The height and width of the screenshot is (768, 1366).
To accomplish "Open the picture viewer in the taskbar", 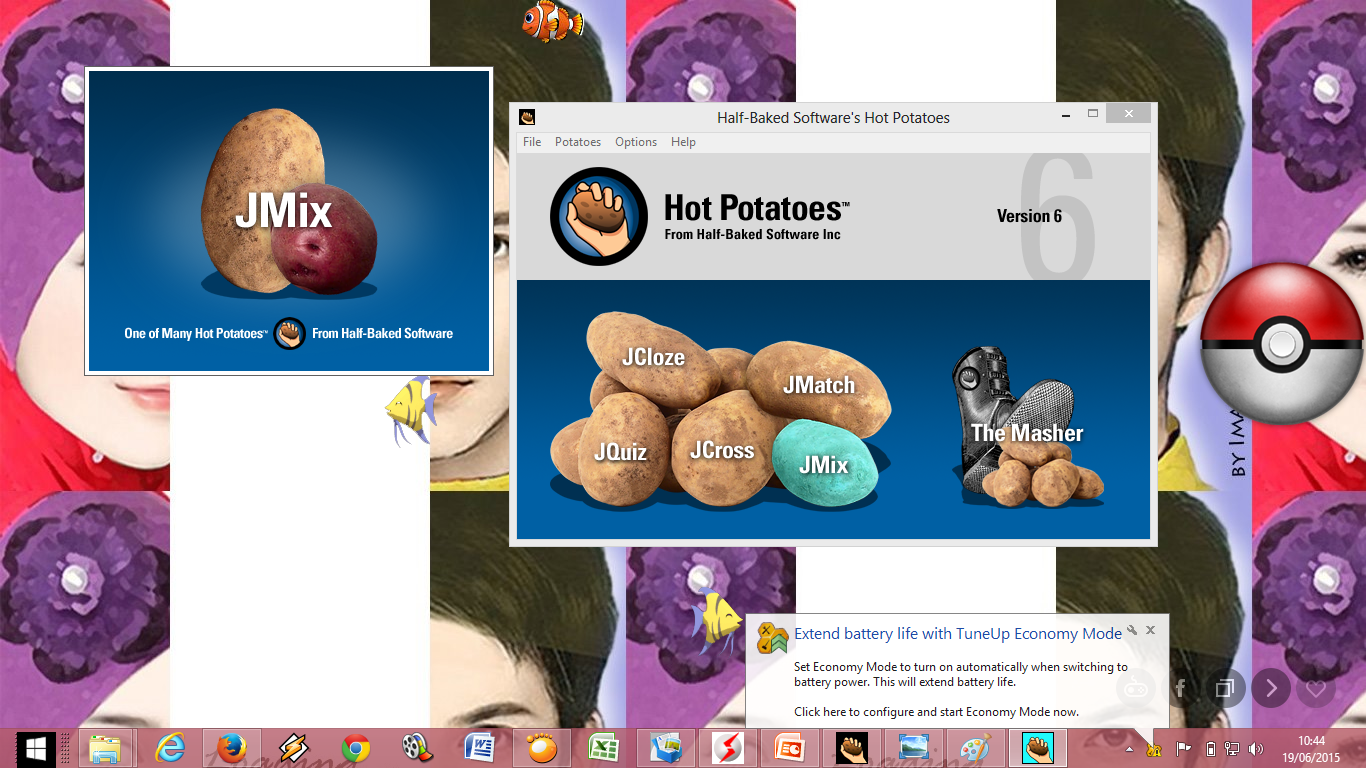I will coord(914,748).
